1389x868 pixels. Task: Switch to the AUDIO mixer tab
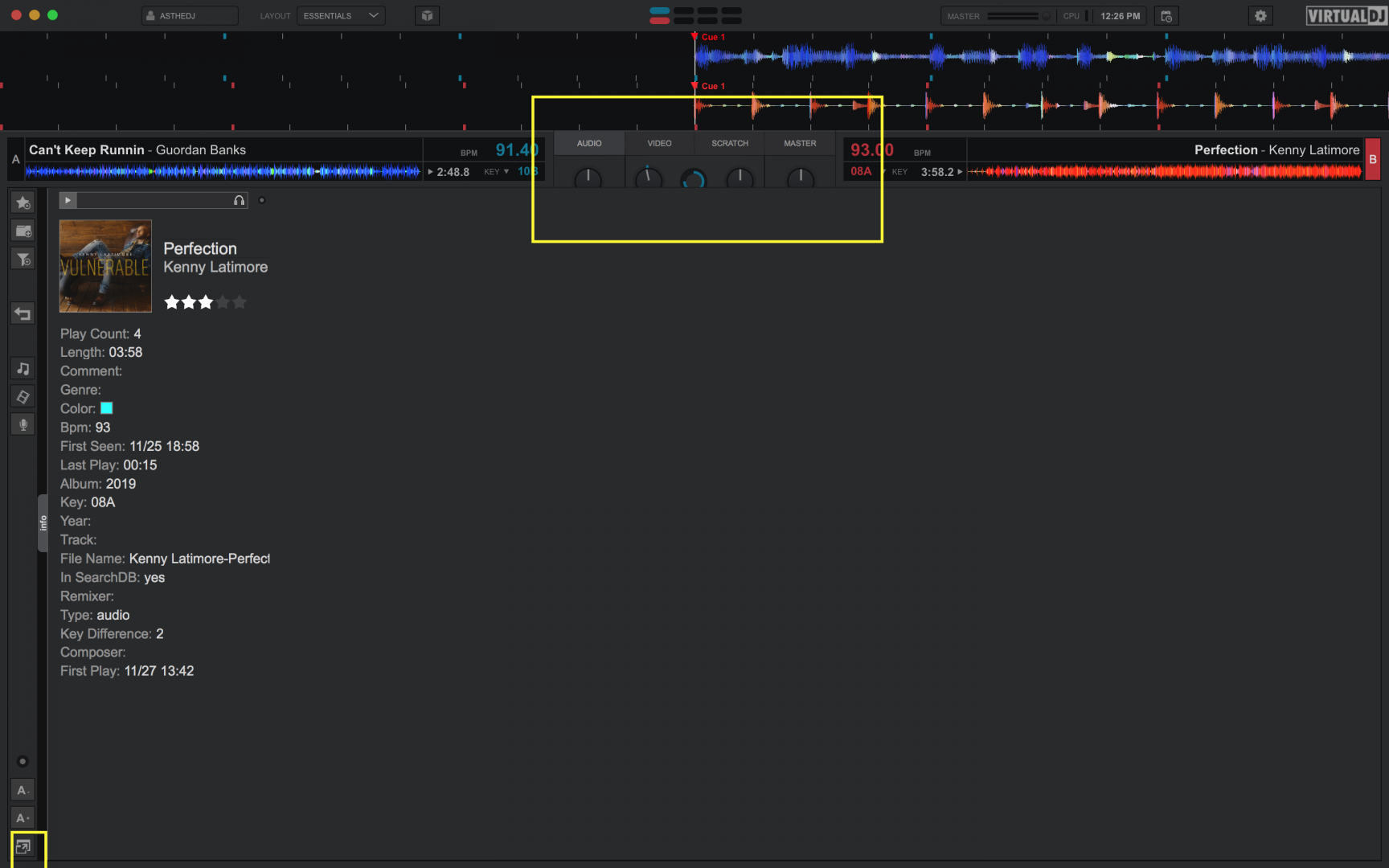(x=589, y=143)
